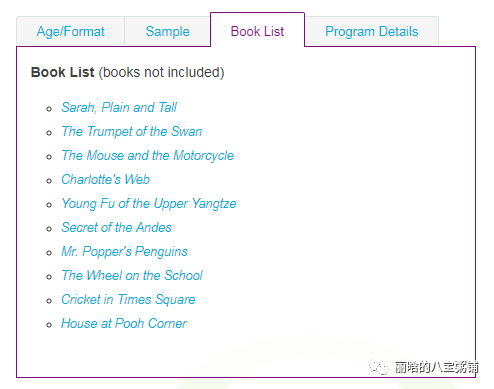Viewport: 494px width, 389px height.
Task: Open the Sample tab
Action: coord(167,31)
